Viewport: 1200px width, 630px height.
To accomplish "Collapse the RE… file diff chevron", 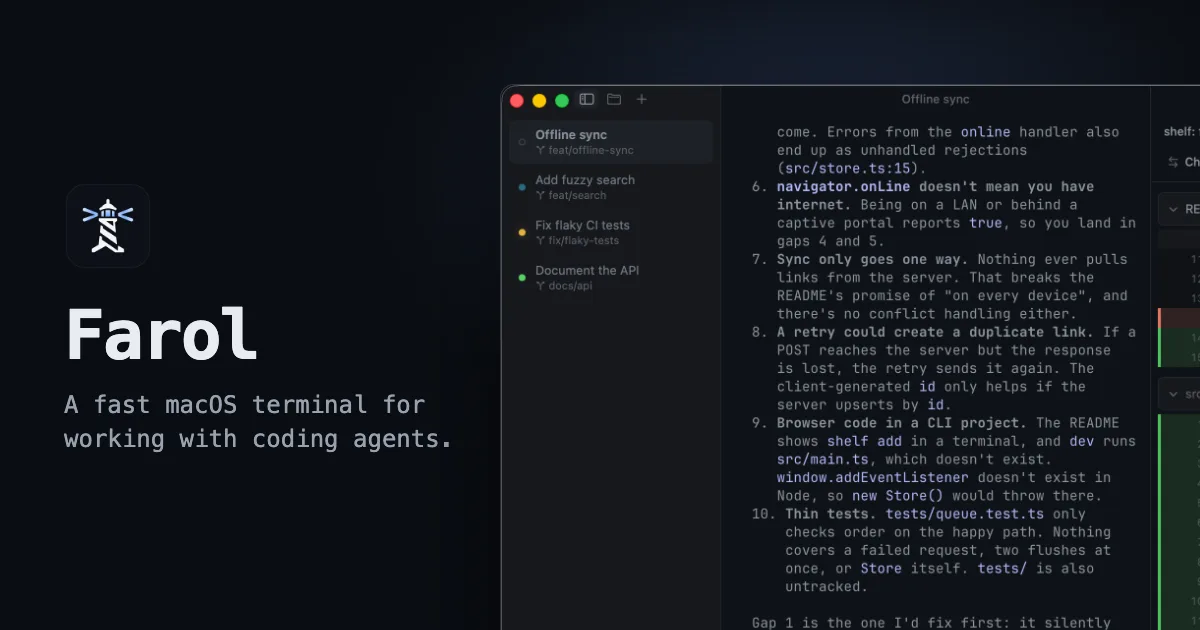I will 1172,209.
